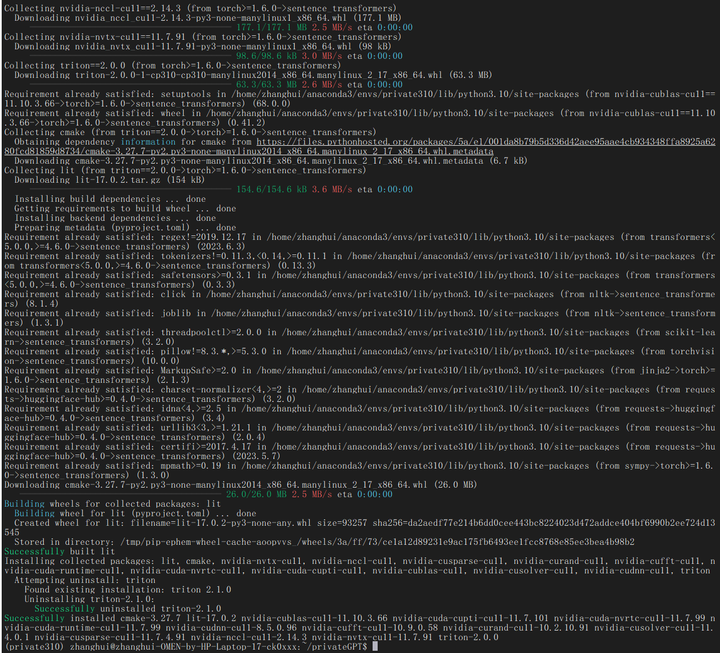Click 'Requirement already satisfied: regex' line
This screenshot has width=720, height=653.
tap(360, 242)
